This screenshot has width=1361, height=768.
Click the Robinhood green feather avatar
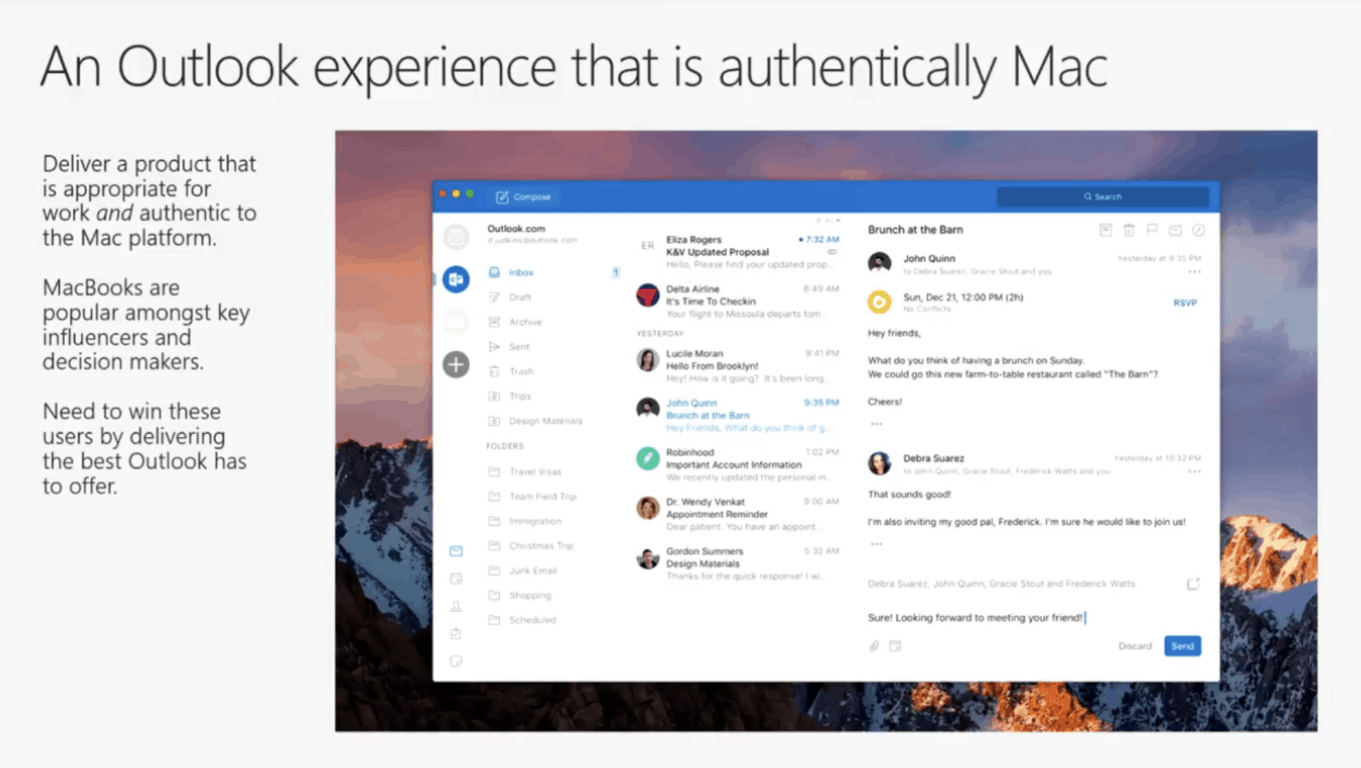(648, 459)
